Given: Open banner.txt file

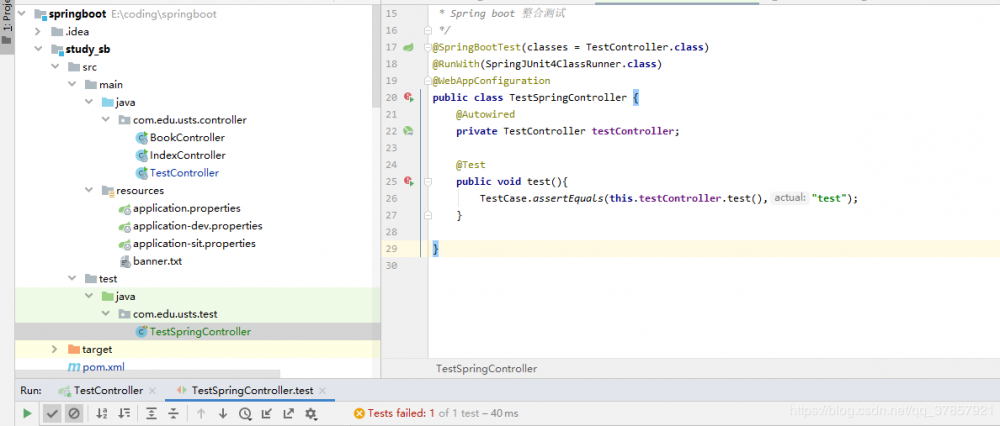Looking at the screenshot, I should pos(158,261).
